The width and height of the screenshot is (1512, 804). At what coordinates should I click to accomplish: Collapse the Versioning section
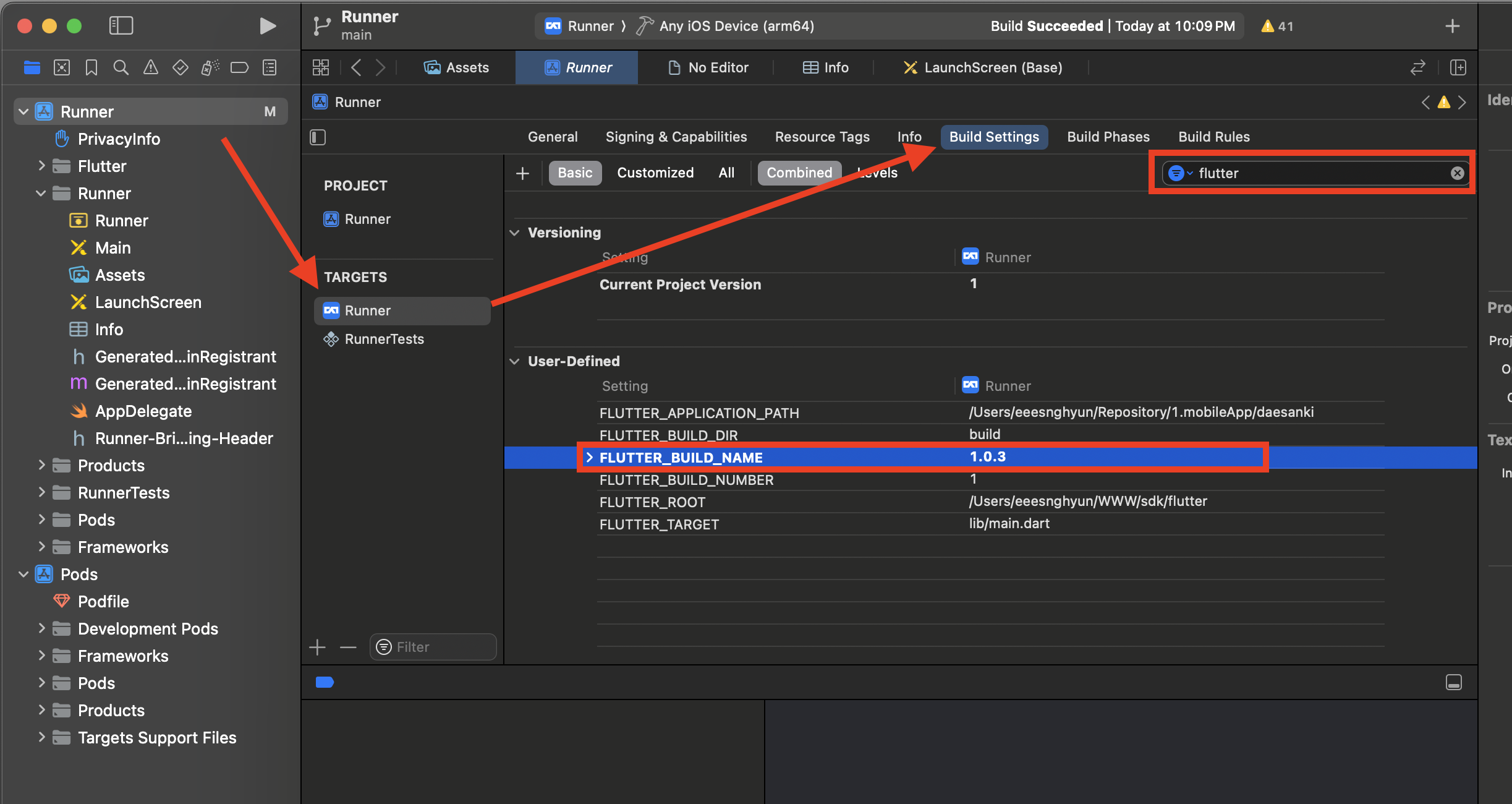514,233
